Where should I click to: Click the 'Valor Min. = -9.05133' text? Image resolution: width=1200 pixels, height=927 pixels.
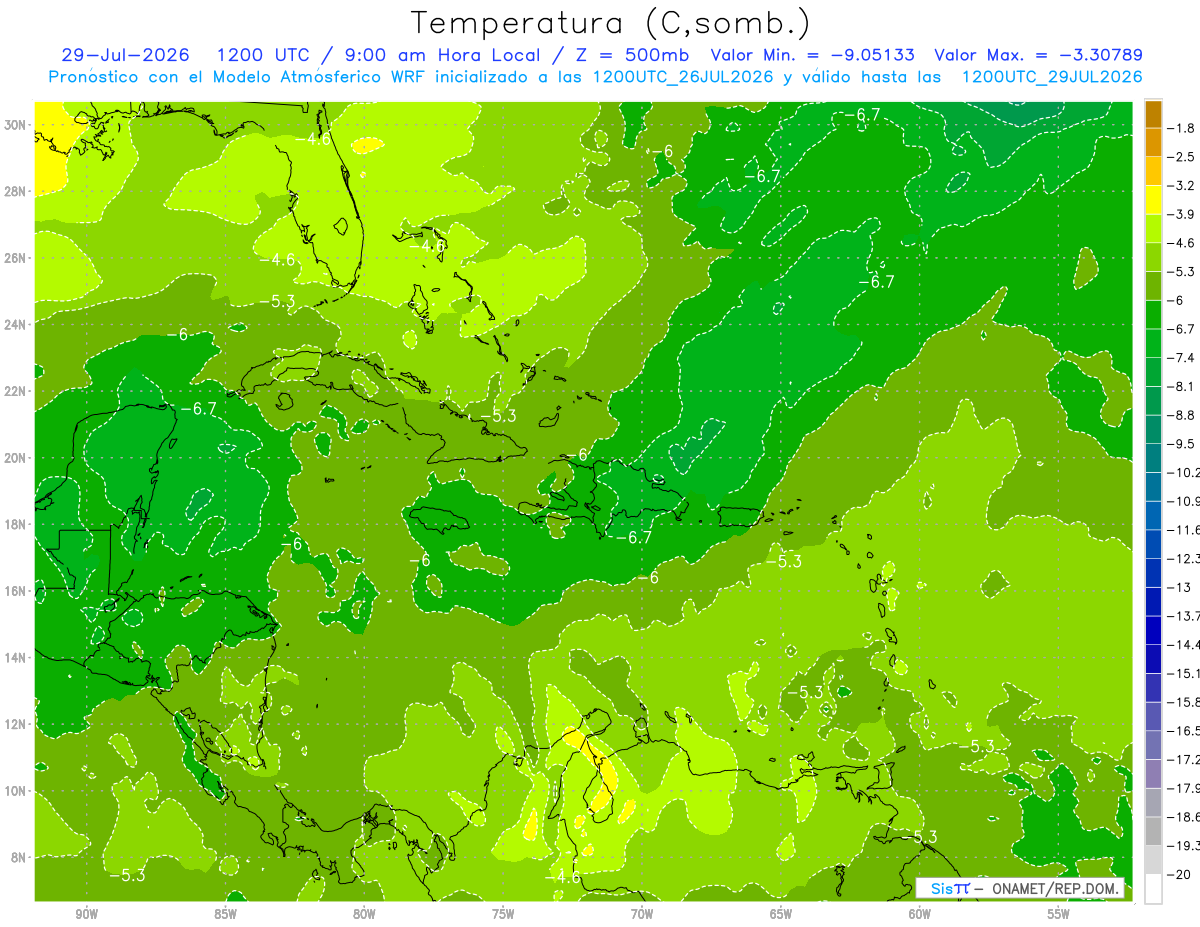click(814, 55)
